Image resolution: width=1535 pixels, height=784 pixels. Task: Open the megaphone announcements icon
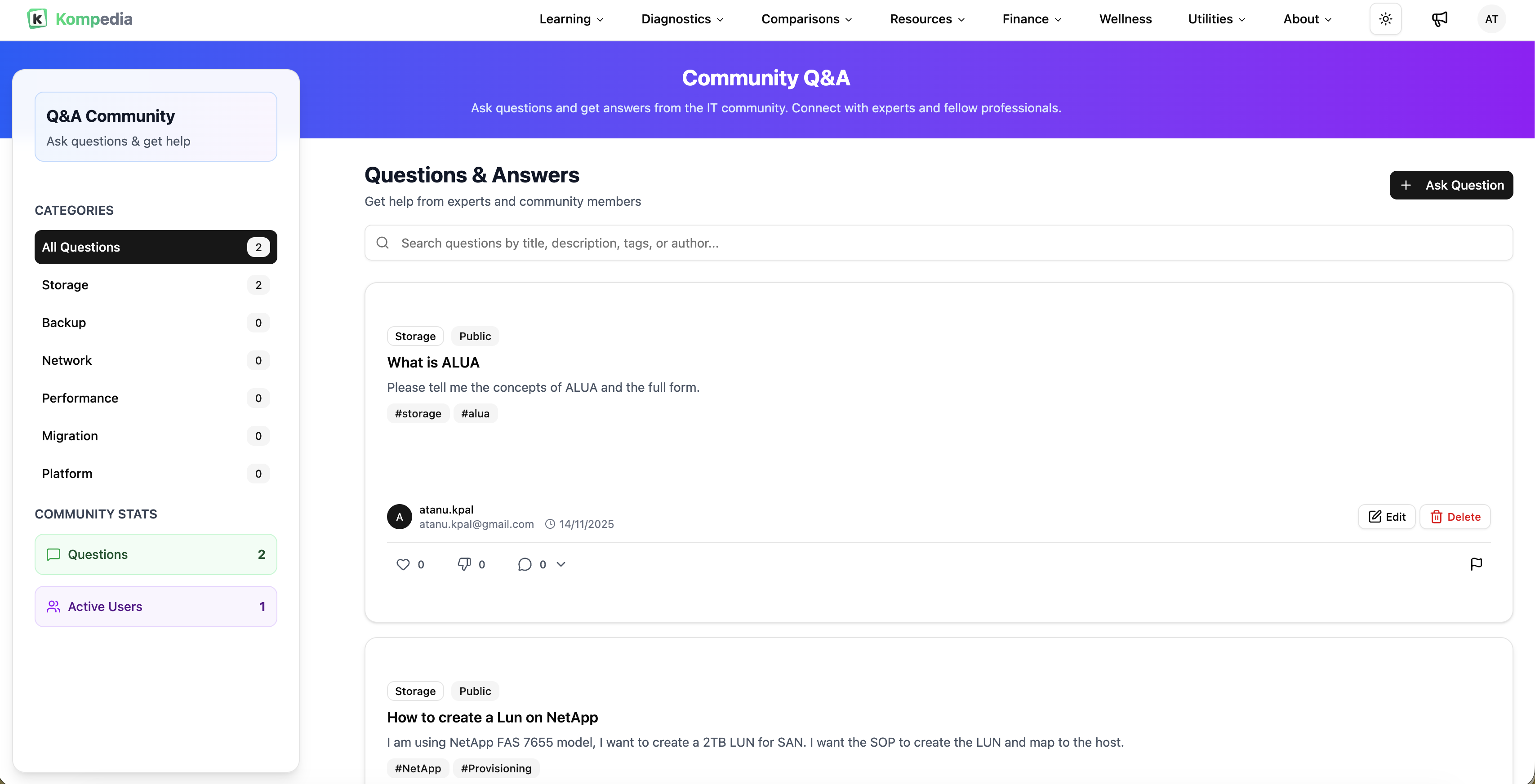coord(1439,19)
